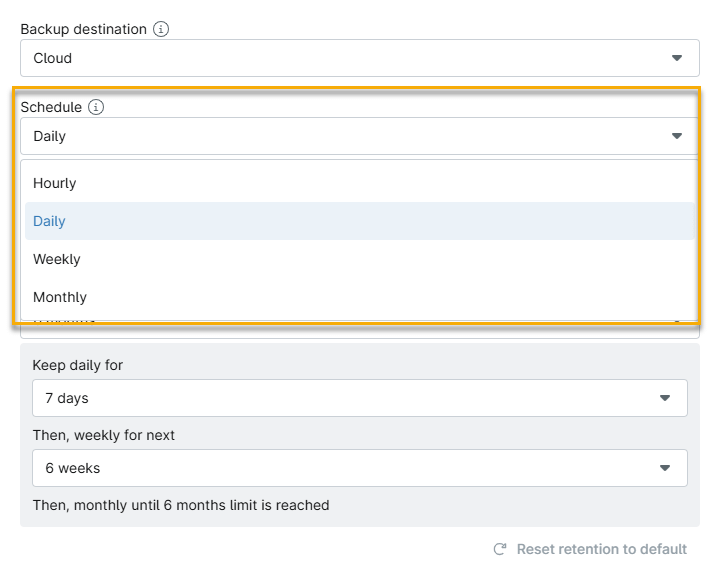
Task: Expand the 7 days dropdown arrow
Action: click(665, 398)
